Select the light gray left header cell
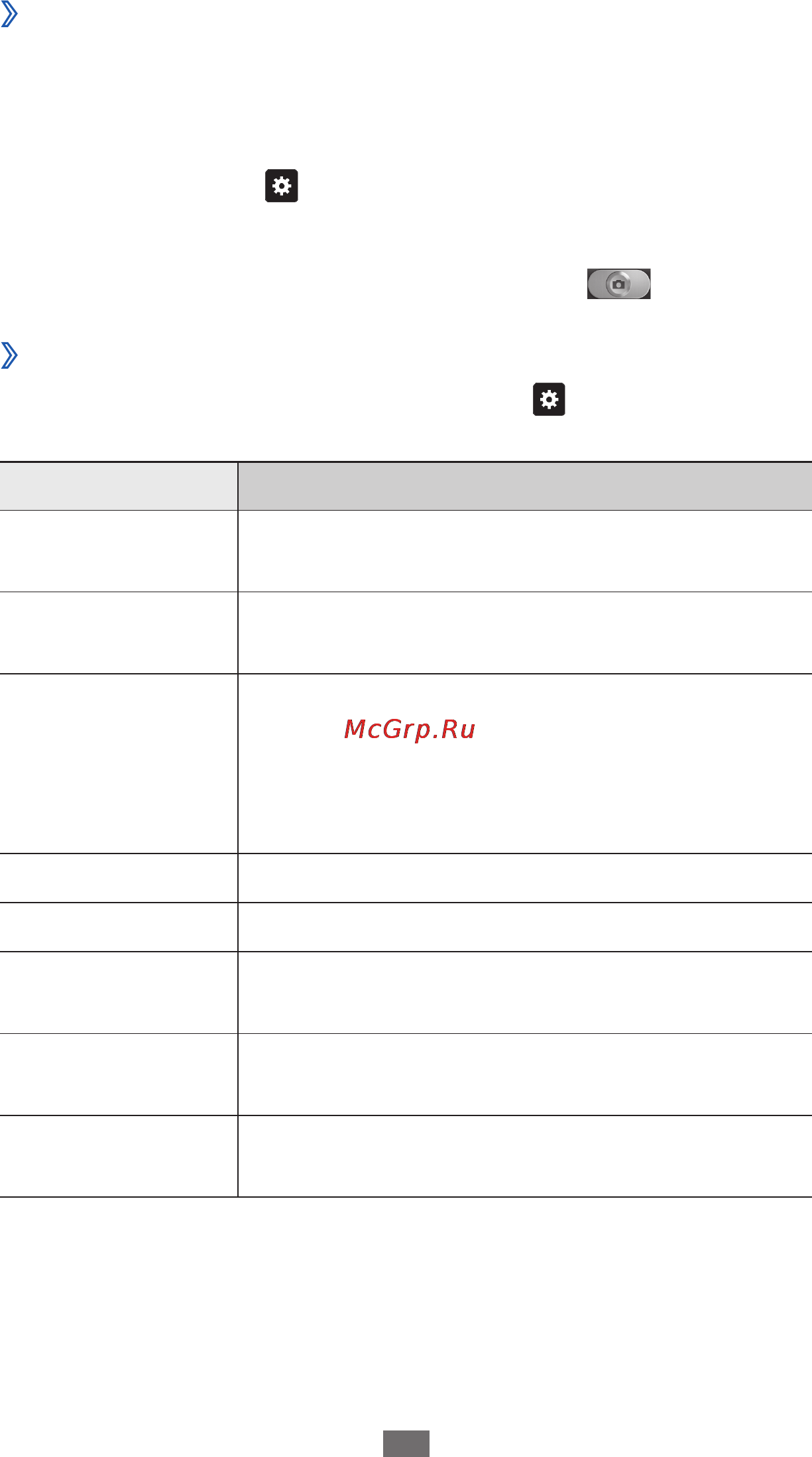 [119, 486]
